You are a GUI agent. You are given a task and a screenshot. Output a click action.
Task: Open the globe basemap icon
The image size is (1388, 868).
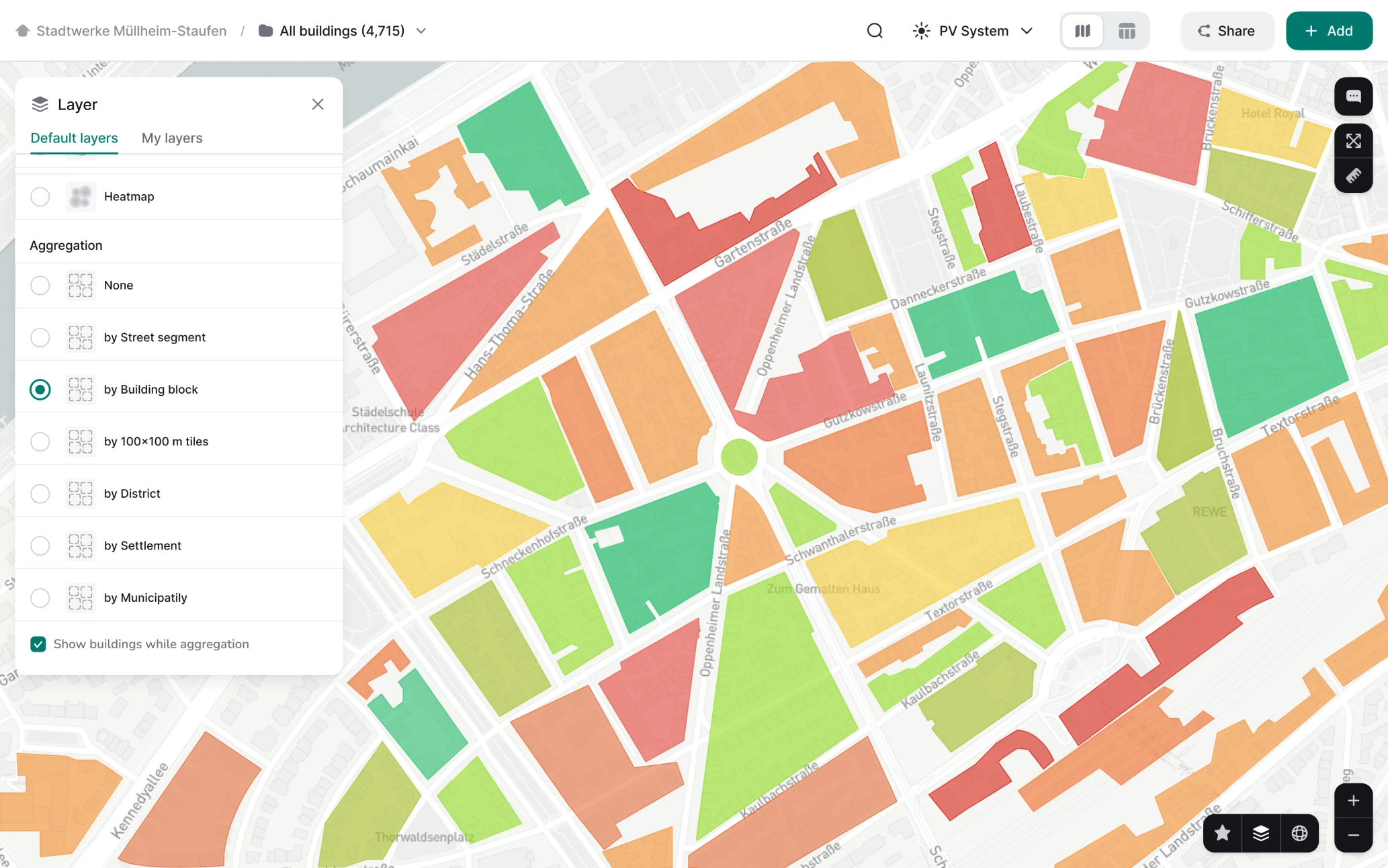click(x=1300, y=834)
